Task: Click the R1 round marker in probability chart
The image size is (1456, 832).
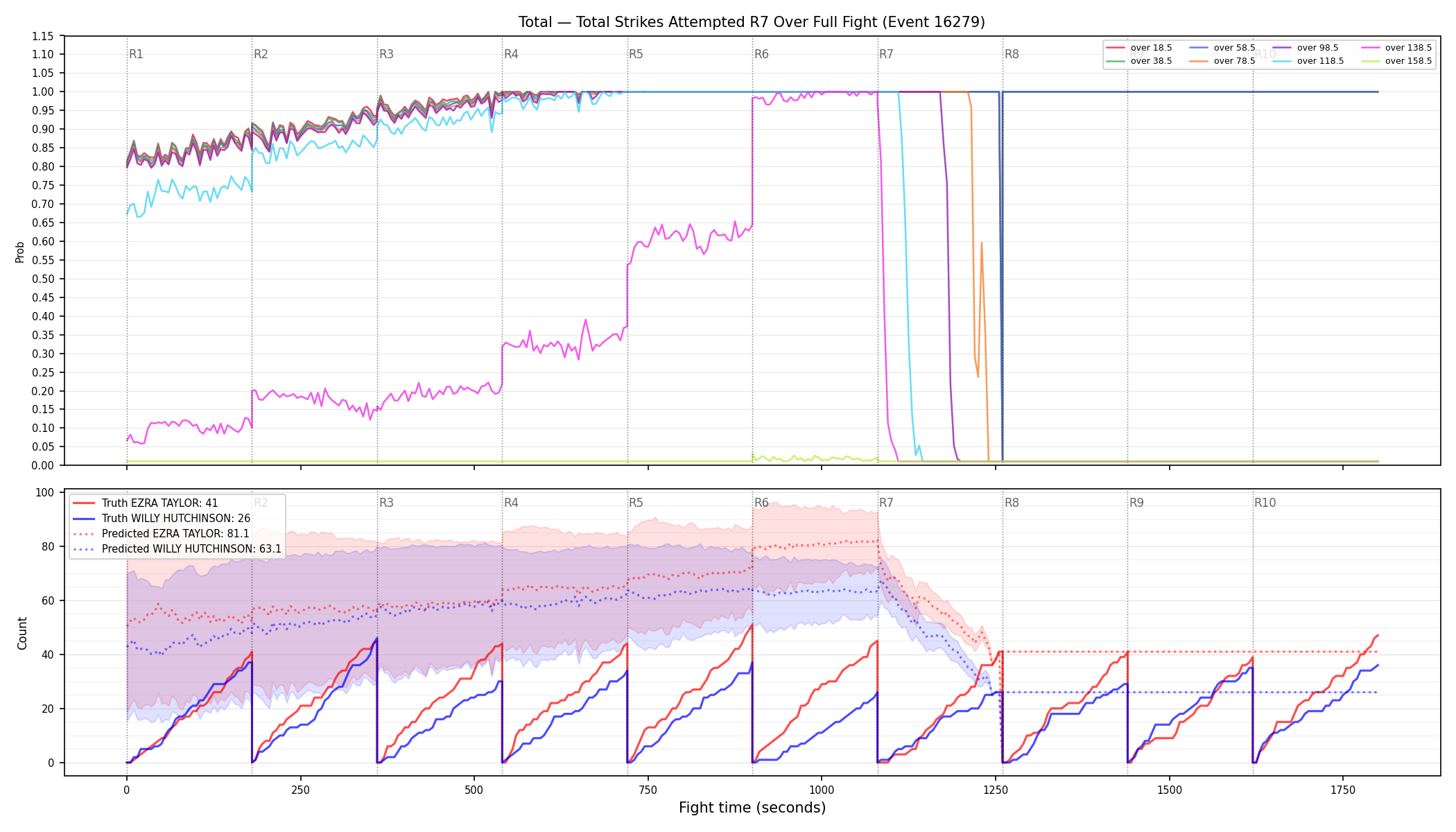Action: (136, 54)
